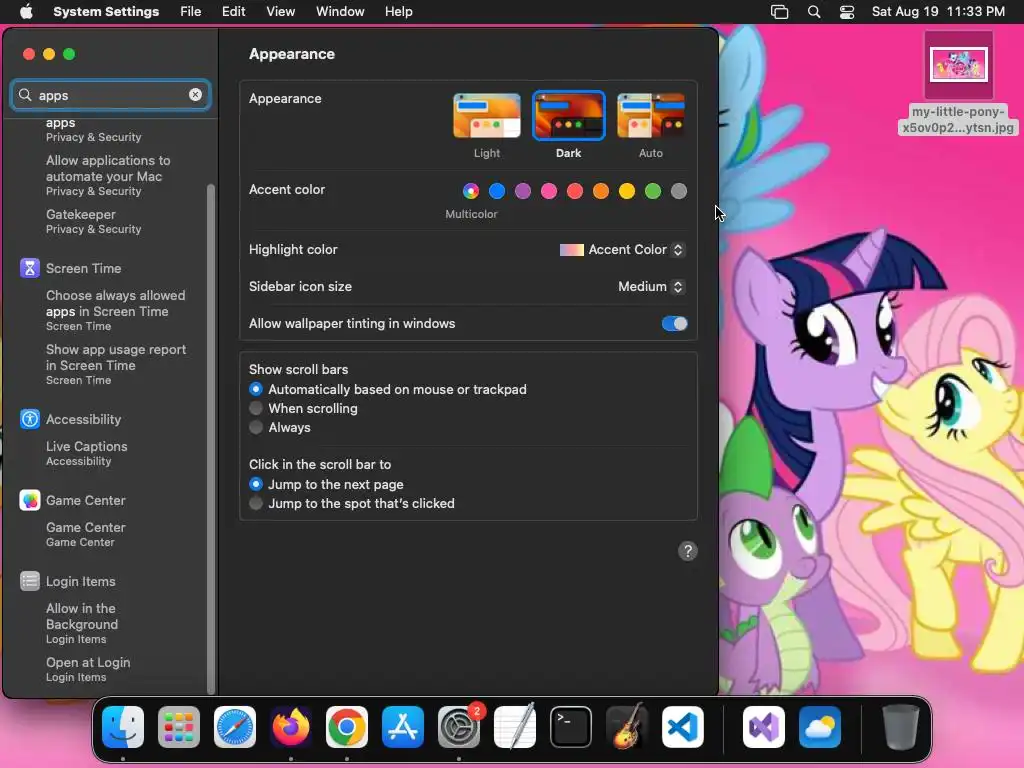The height and width of the screenshot is (768, 1024).
Task: Select Always show scroll bars option
Action: coord(256,427)
